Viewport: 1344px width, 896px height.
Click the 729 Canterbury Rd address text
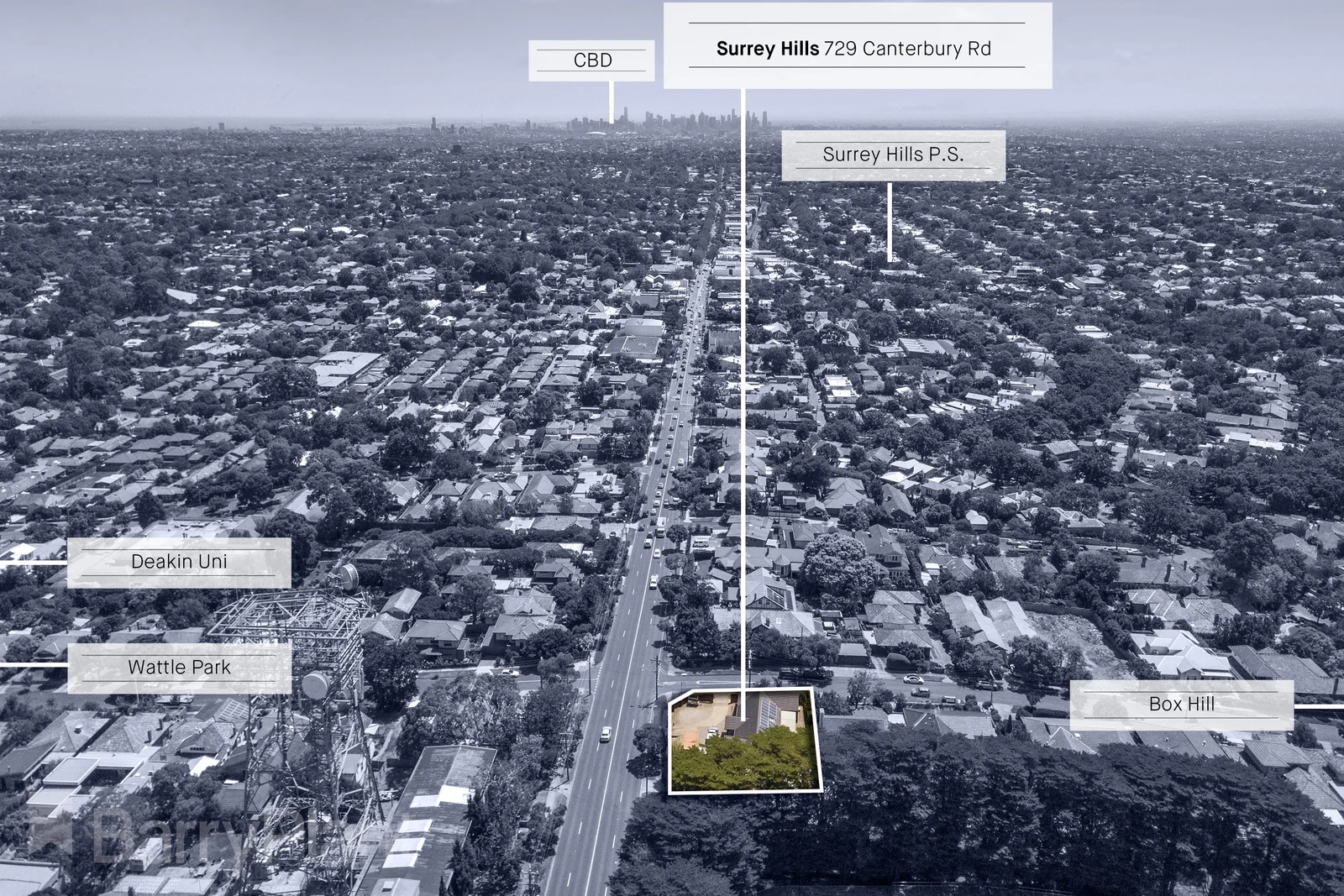pyautogui.click(x=910, y=50)
